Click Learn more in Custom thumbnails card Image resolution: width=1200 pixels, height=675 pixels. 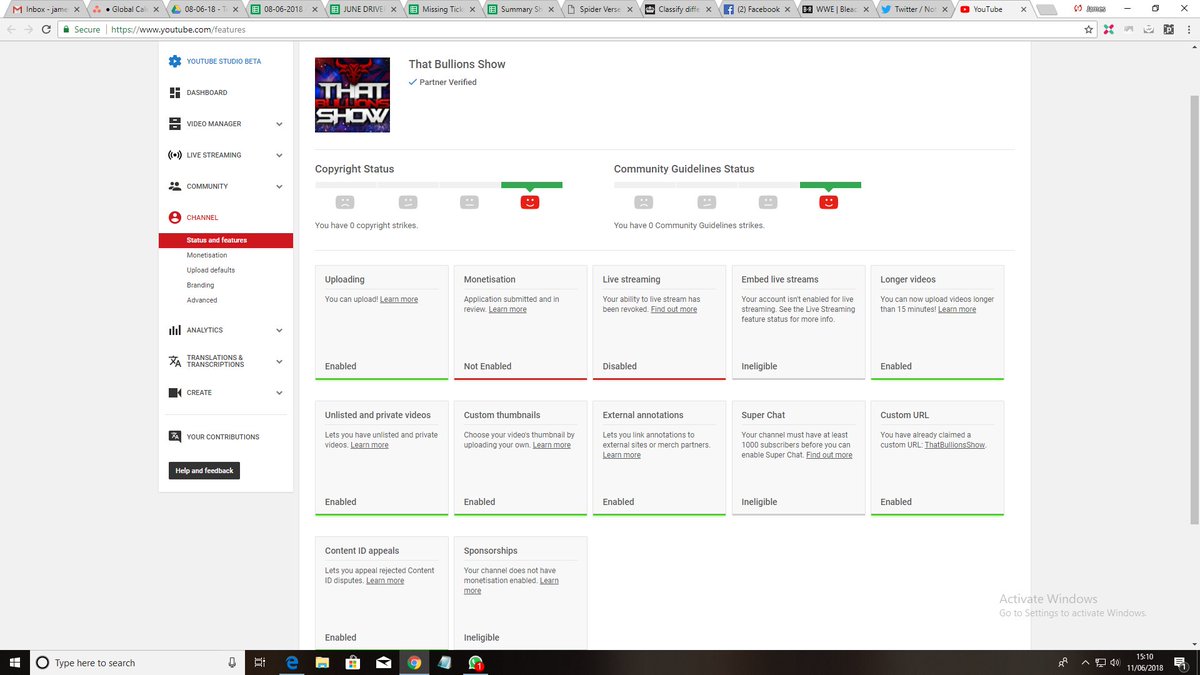point(552,445)
